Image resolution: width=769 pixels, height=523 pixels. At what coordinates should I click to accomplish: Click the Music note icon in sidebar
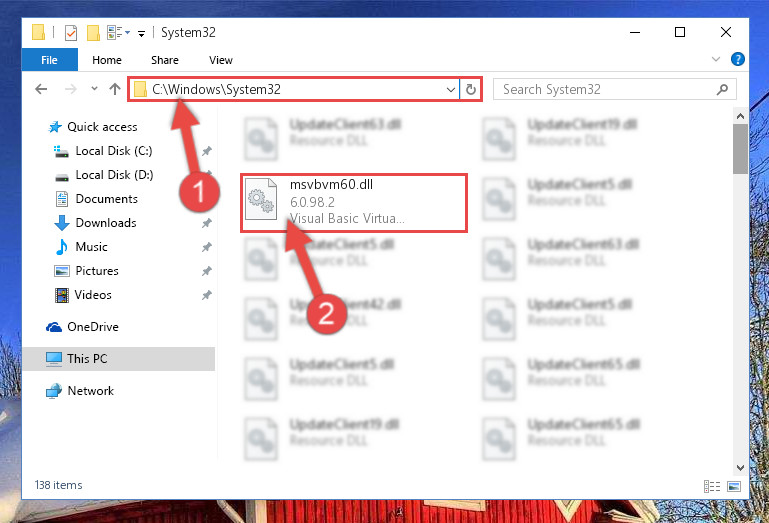pos(62,247)
